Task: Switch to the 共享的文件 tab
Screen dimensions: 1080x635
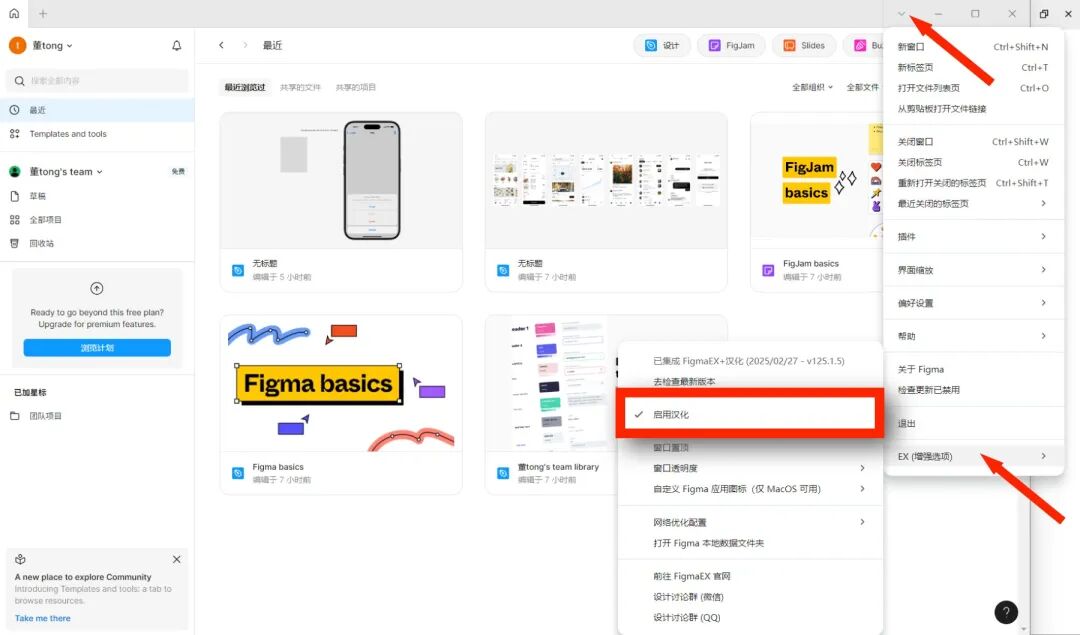Action: point(300,87)
